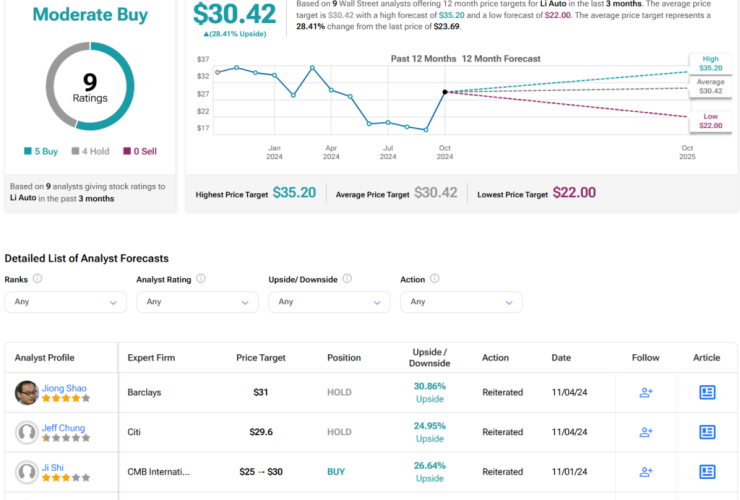Open the CMB International article icon
Screen dimensions: 740x500
point(707,472)
